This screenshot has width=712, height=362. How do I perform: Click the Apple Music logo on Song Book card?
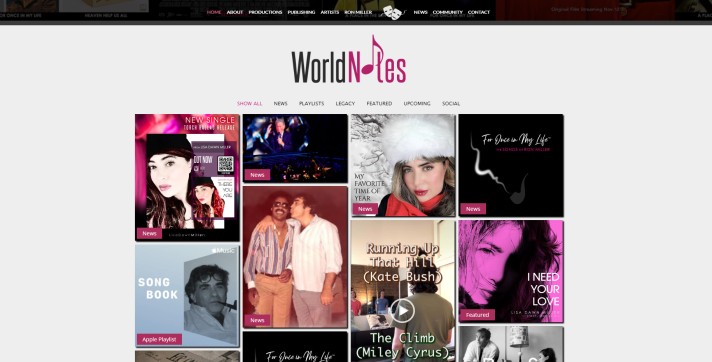(x=223, y=250)
